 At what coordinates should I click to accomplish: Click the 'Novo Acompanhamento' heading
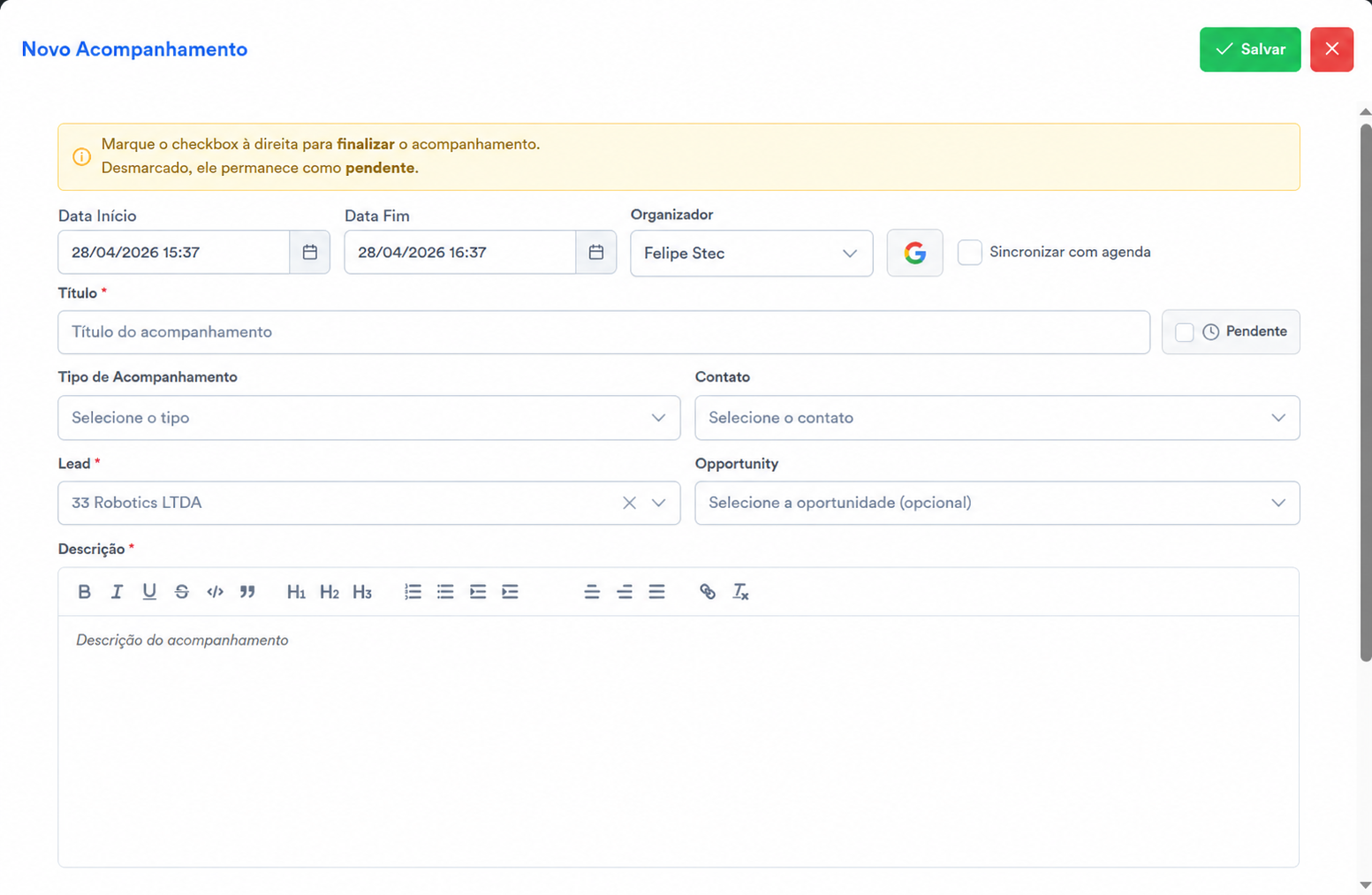coord(134,49)
